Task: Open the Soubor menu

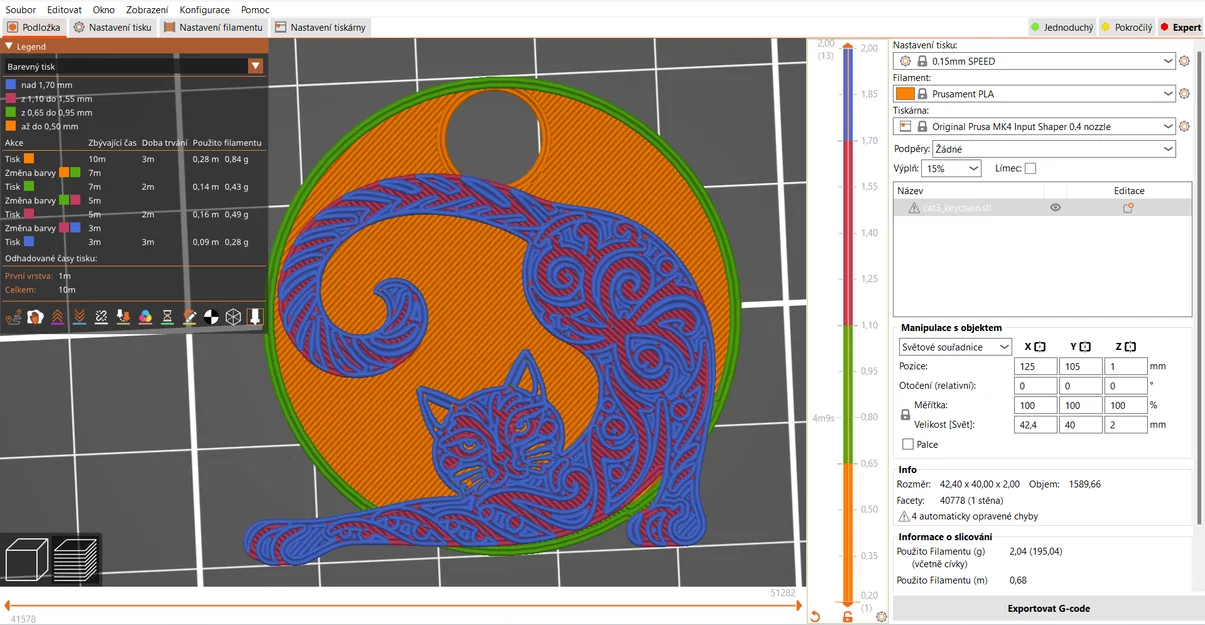Action: click(20, 9)
